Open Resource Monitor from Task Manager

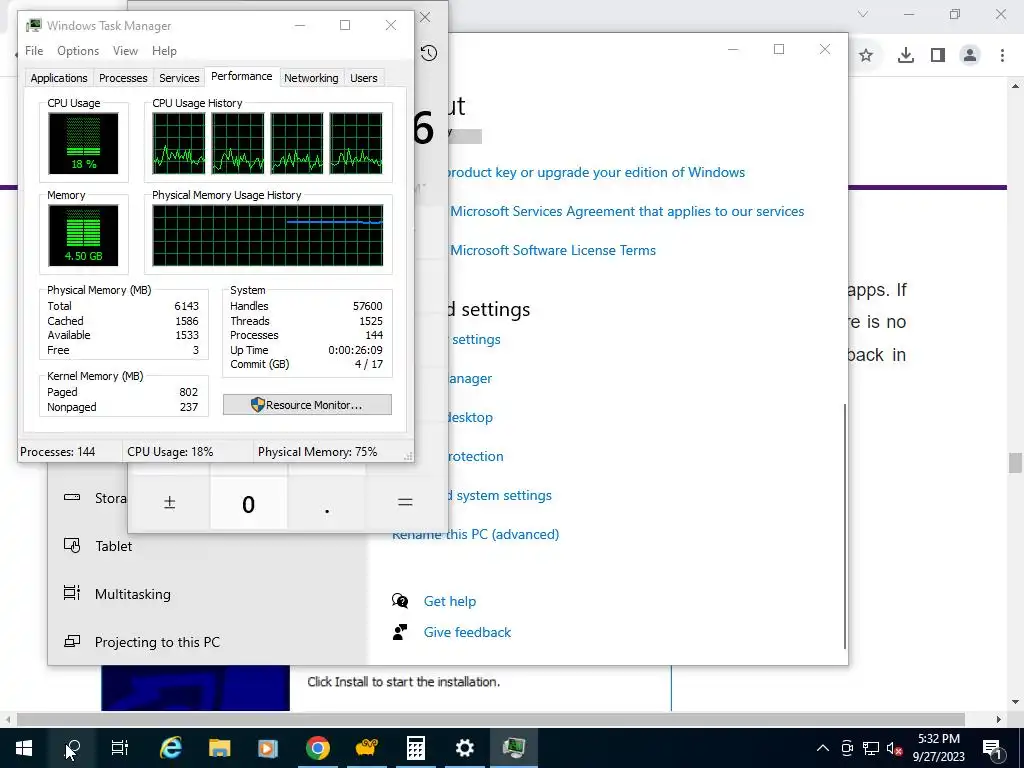308,405
